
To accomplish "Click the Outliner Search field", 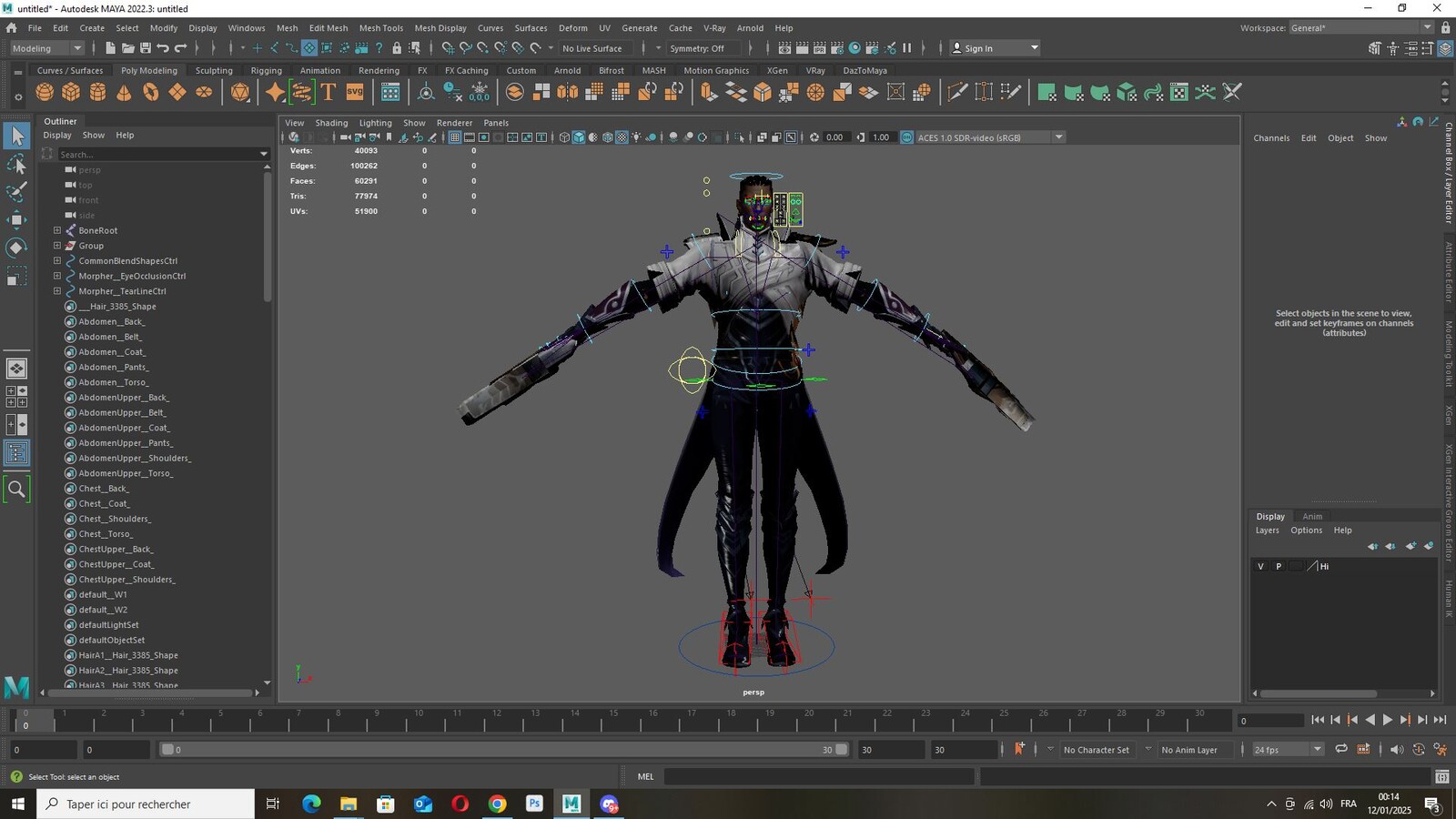I will tap(157, 155).
